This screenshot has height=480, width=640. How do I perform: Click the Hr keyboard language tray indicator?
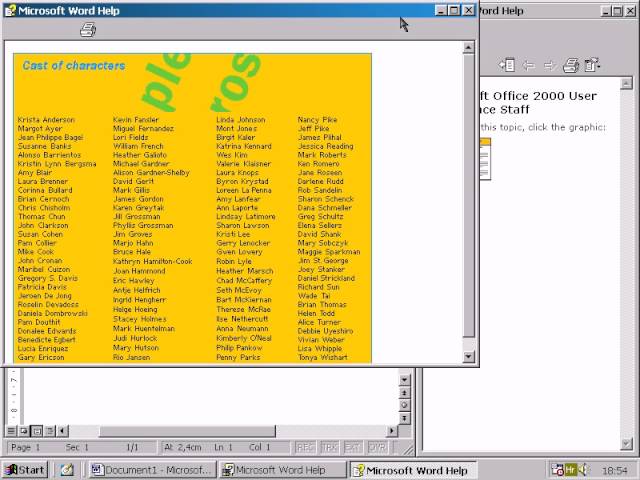point(570,470)
